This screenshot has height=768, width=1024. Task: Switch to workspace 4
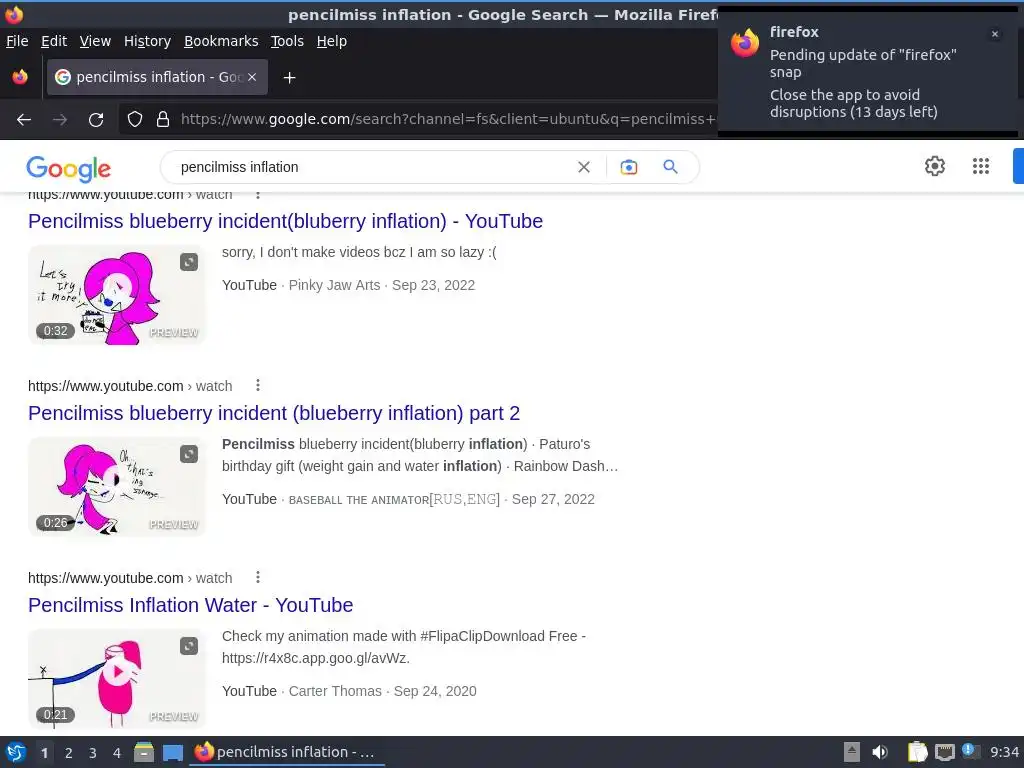tap(117, 753)
